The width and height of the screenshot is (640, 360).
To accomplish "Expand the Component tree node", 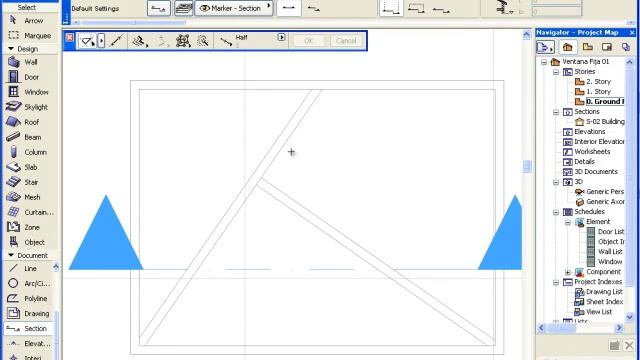I will tap(568, 272).
